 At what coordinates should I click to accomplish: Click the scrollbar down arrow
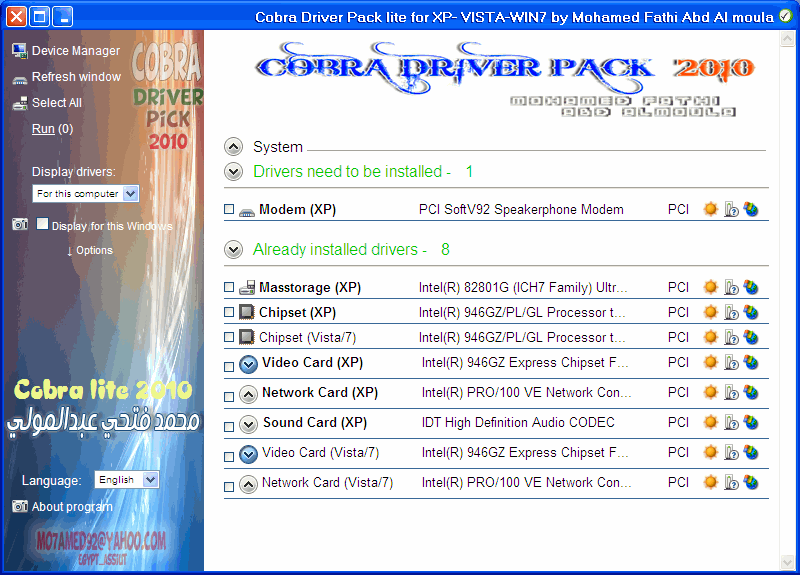pyautogui.click(x=787, y=562)
